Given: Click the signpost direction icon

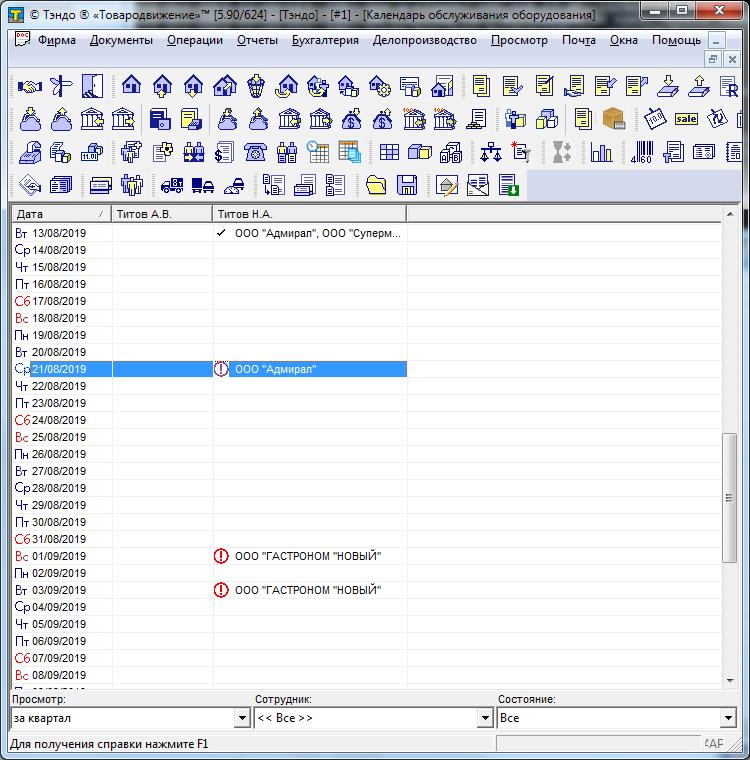Looking at the screenshot, I should click(61, 87).
